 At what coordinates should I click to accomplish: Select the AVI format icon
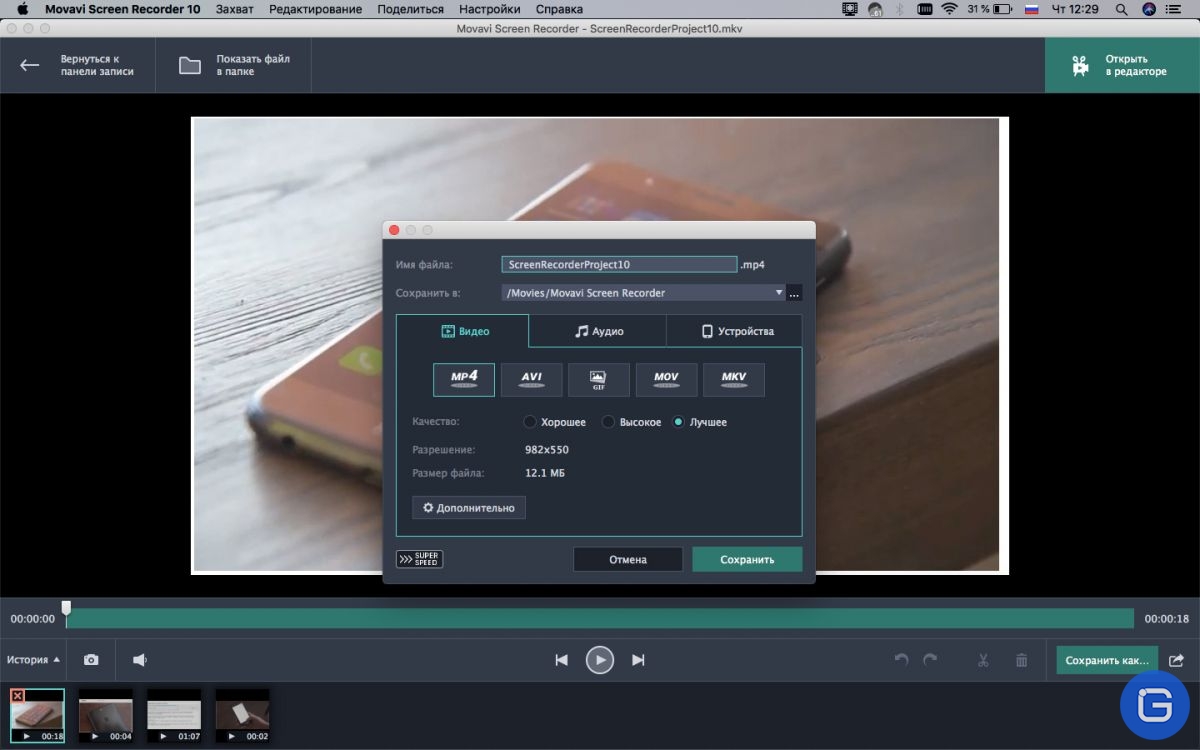(x=531, y=380)
